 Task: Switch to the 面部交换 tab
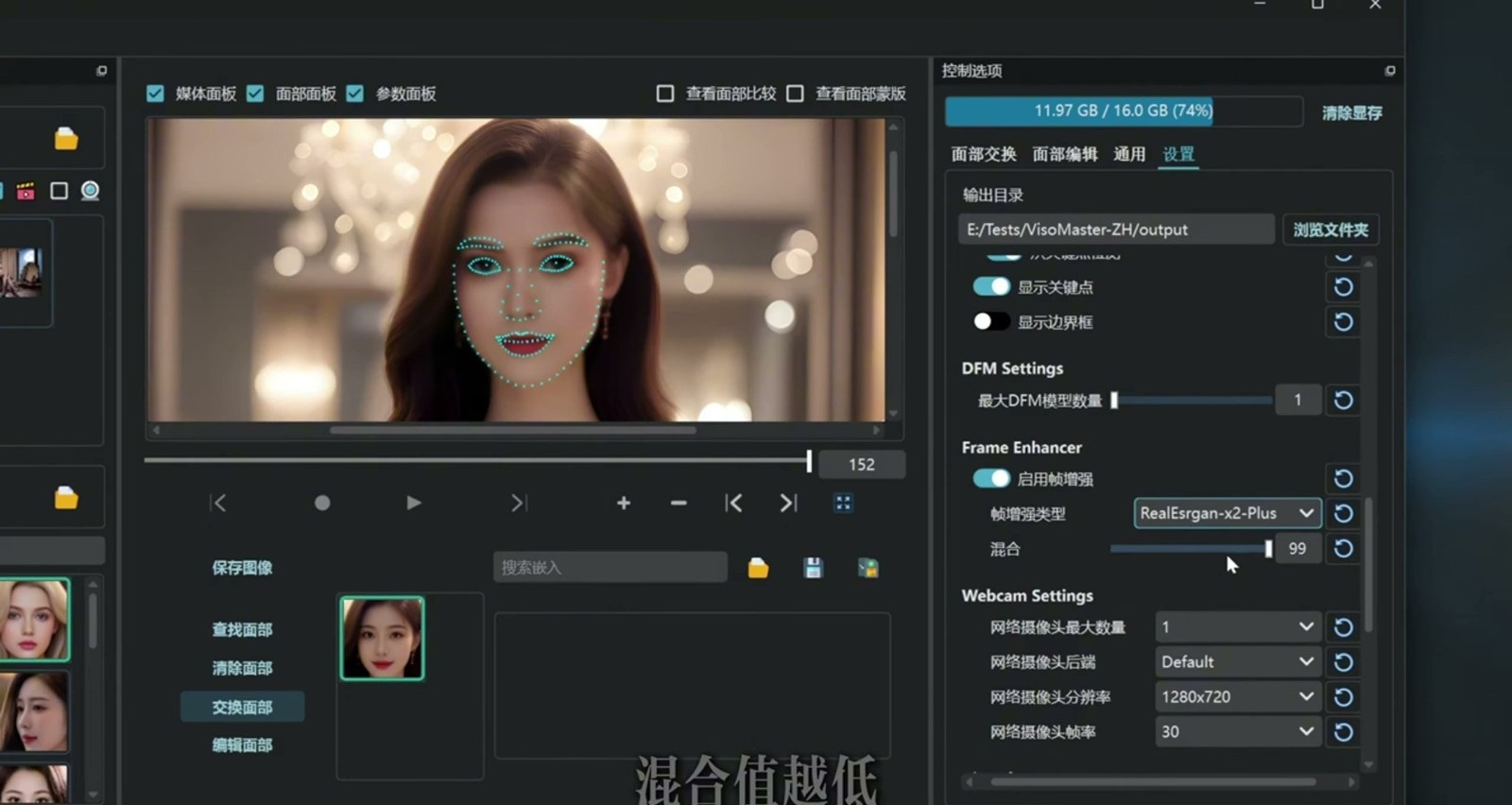tap(984, 154)
